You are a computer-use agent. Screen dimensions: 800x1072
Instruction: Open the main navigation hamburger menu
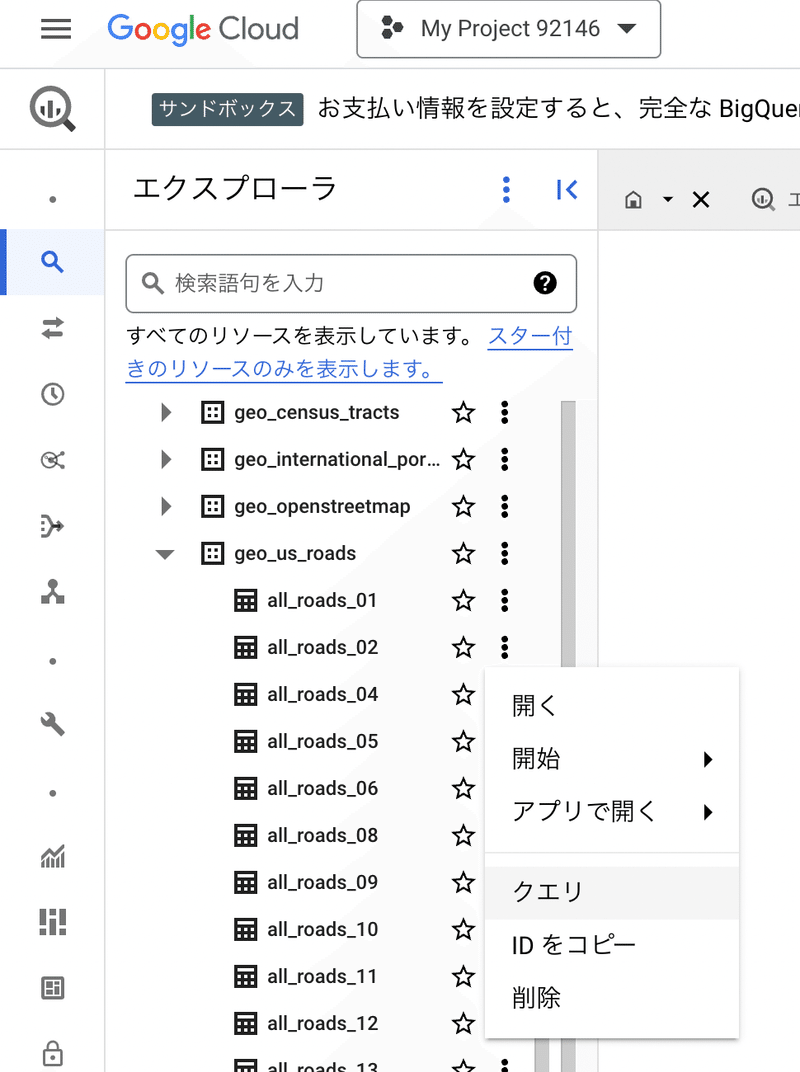[56, 29]
